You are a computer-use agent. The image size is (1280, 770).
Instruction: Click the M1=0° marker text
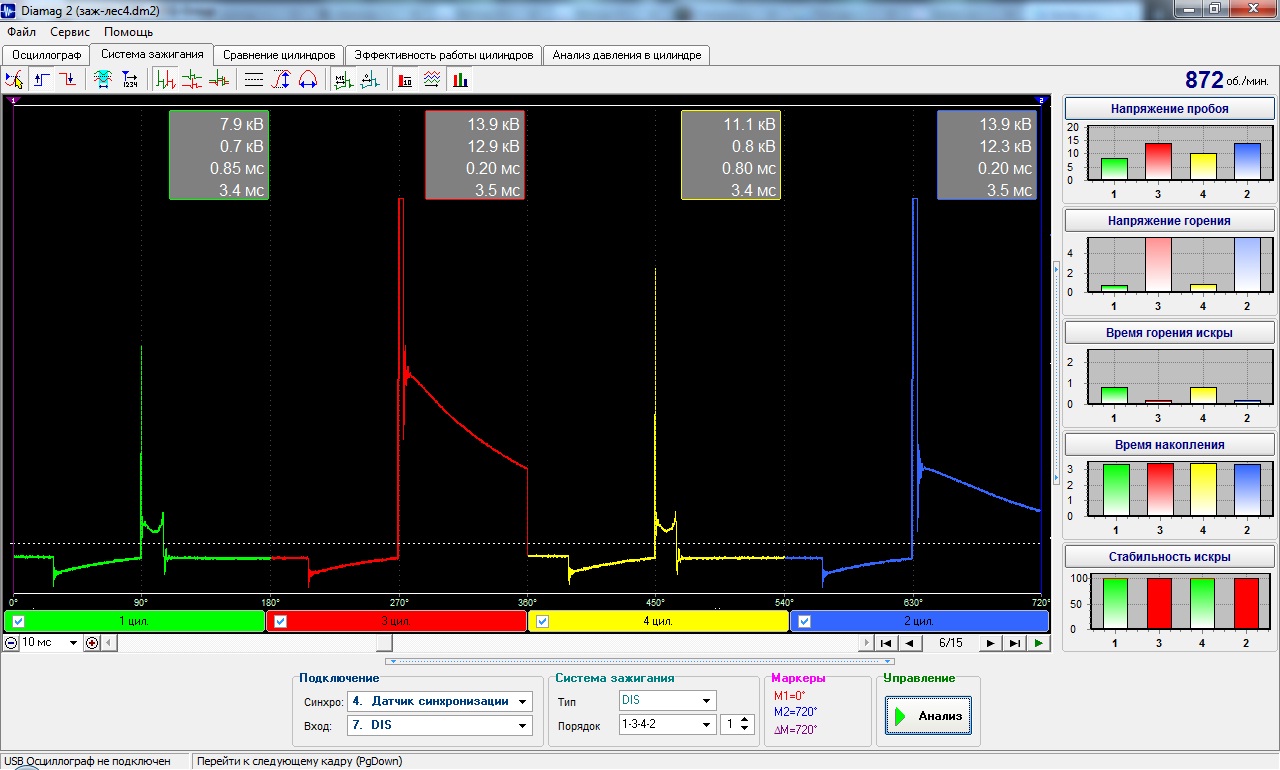[x=789, y=696]
